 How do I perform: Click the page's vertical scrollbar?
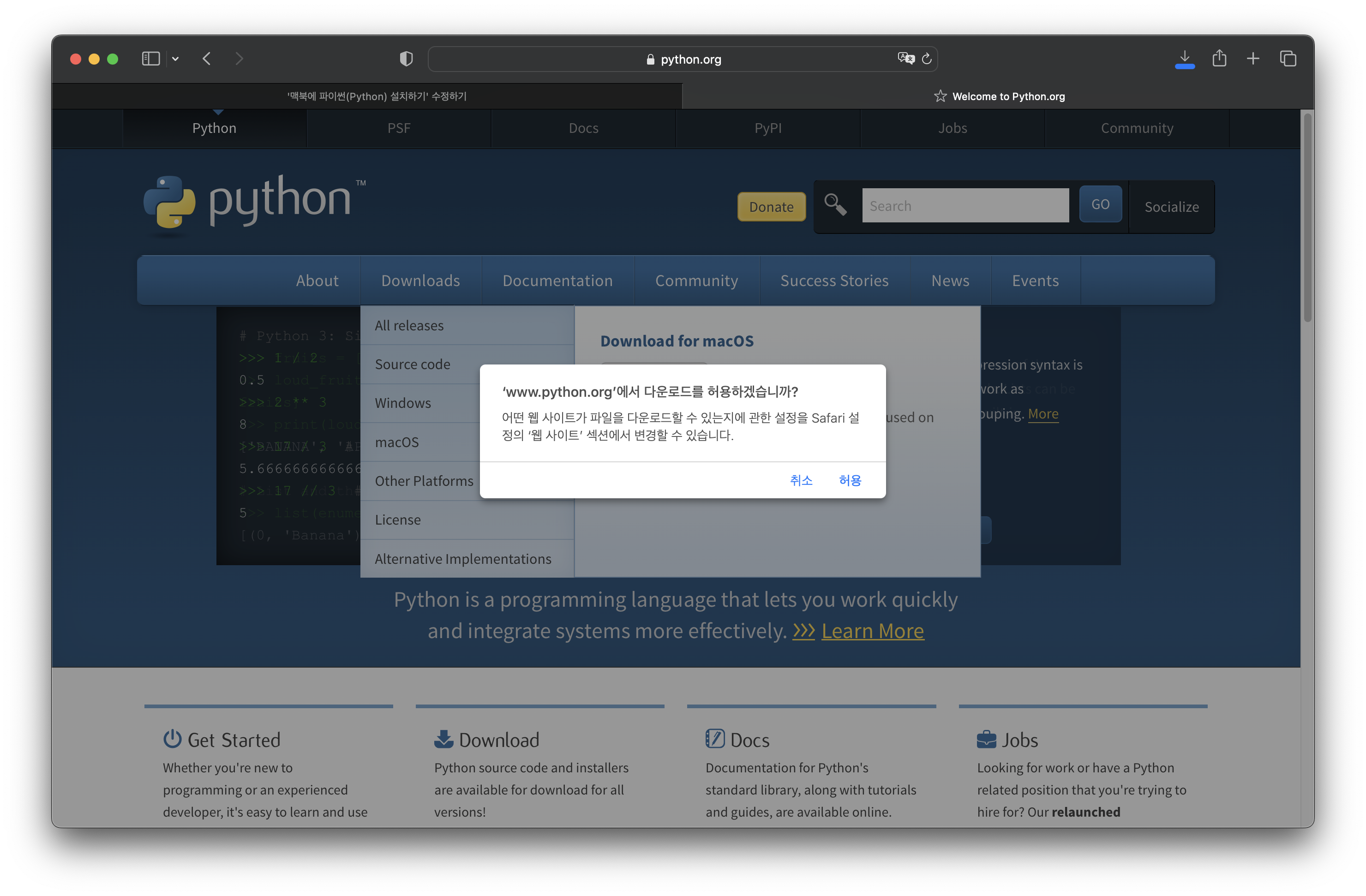(x=1307, y=218)
